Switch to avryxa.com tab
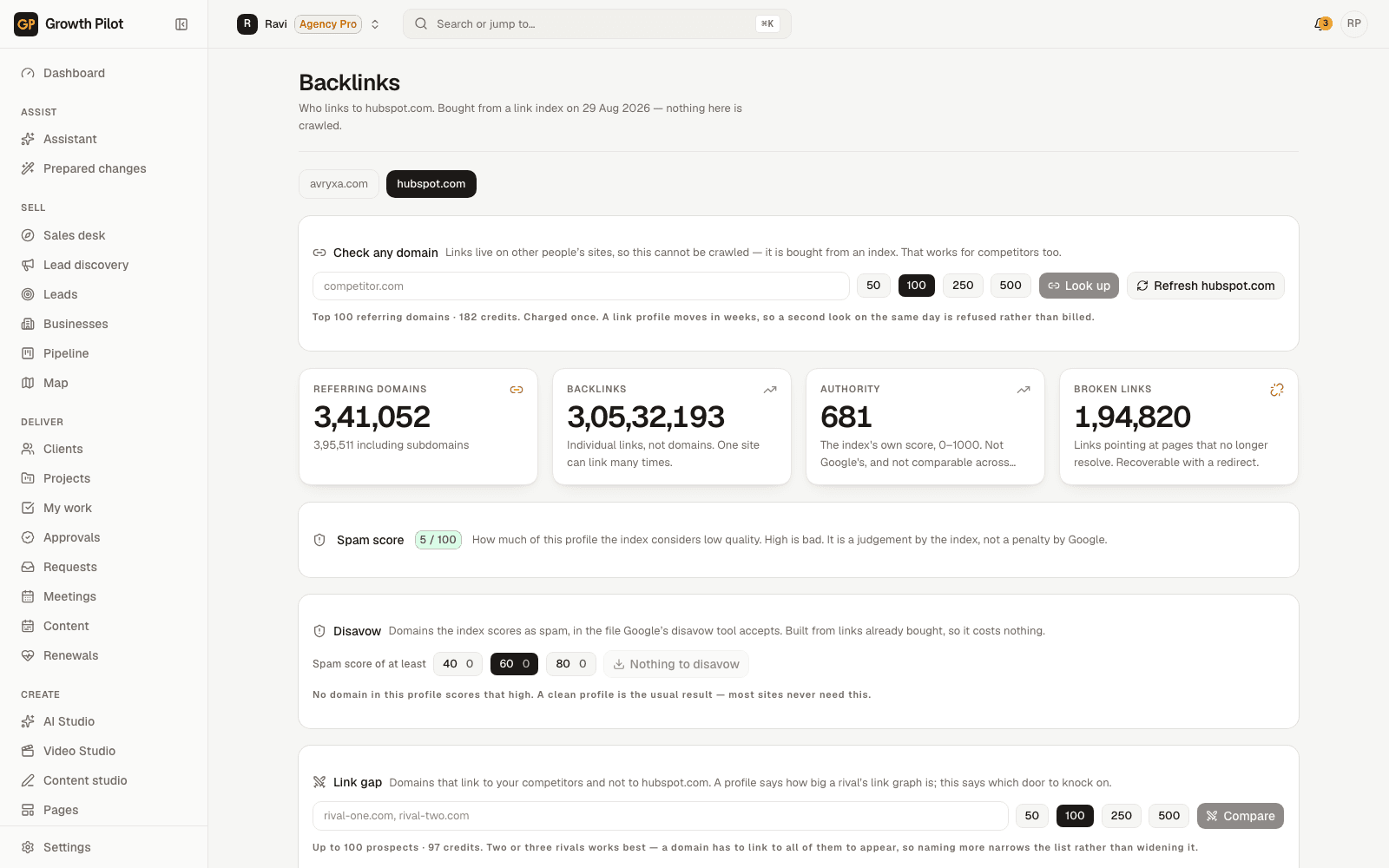 click(x=339, y=184)
